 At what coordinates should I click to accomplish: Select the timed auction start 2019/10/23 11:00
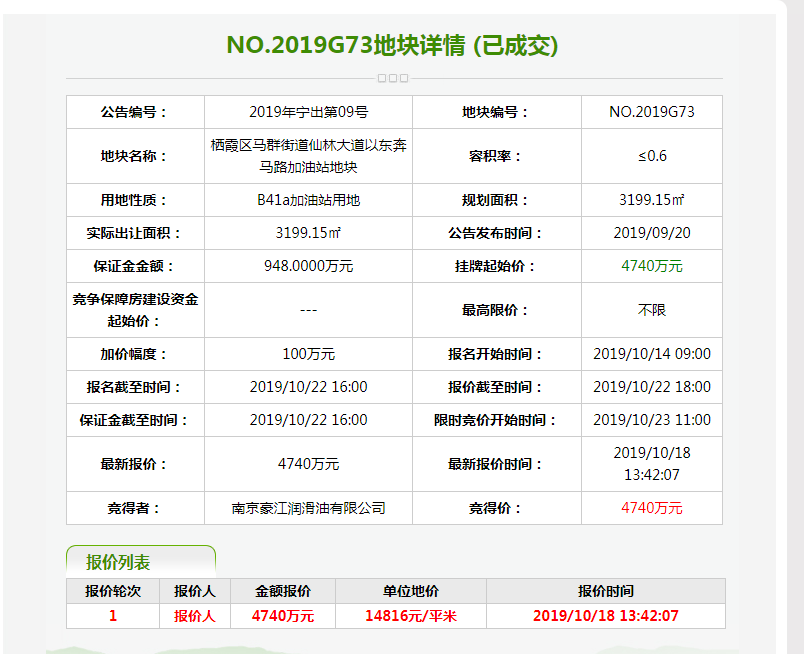pyautogui.click(x=652, y=420)
